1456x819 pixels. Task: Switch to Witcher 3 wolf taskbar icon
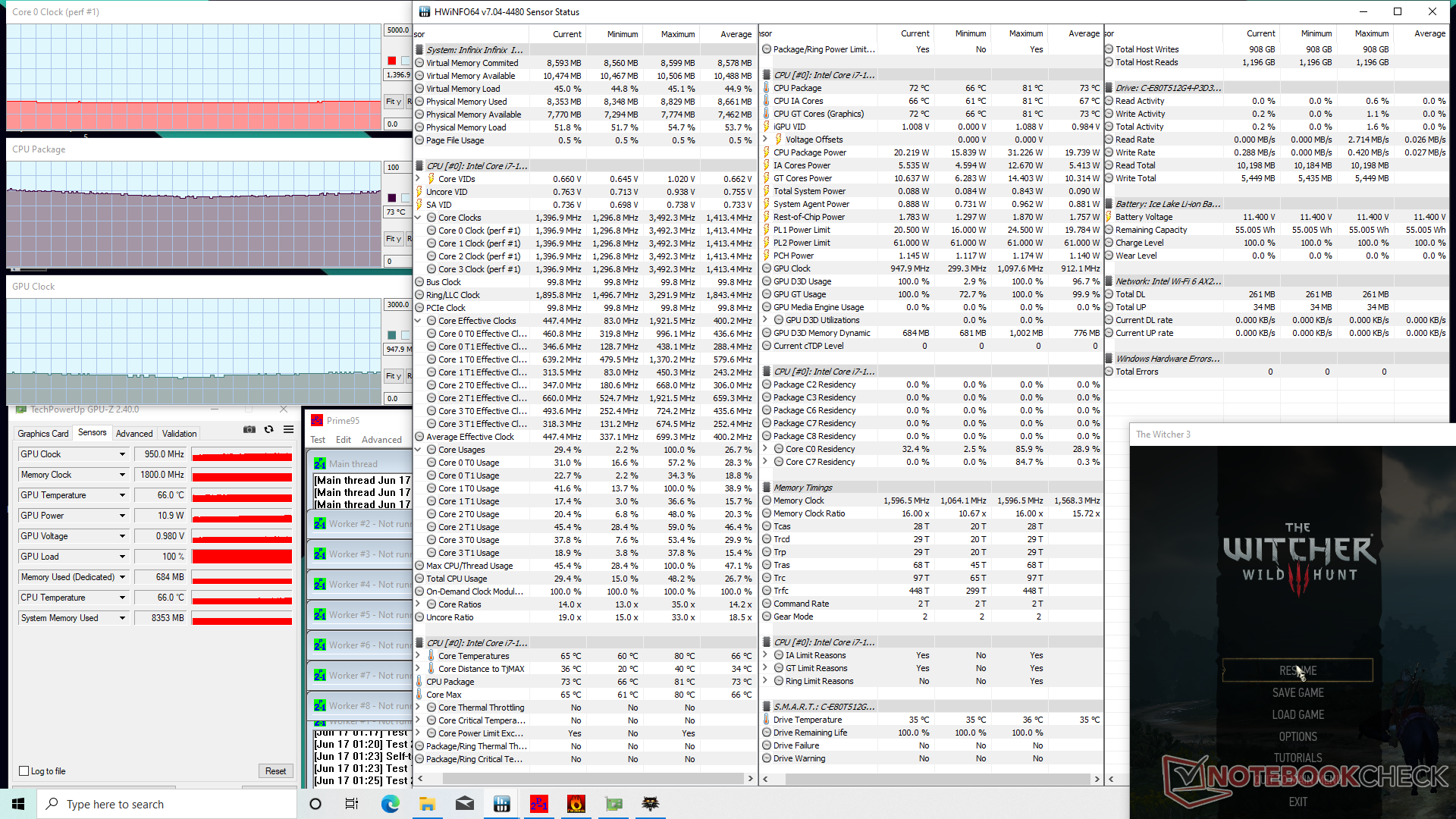click(651, 804)
